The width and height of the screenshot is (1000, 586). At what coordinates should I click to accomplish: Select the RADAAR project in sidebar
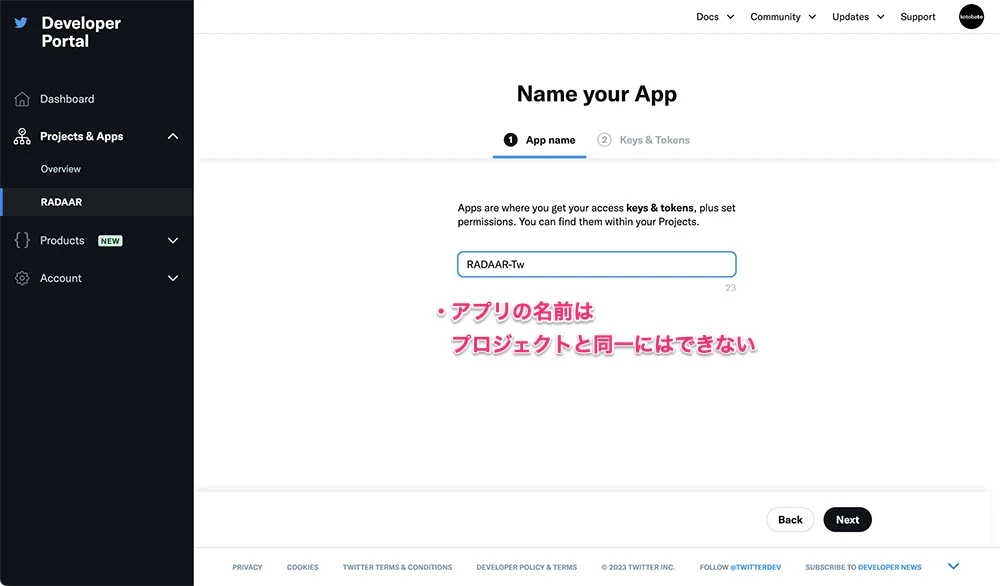click(x=61, y=202)
